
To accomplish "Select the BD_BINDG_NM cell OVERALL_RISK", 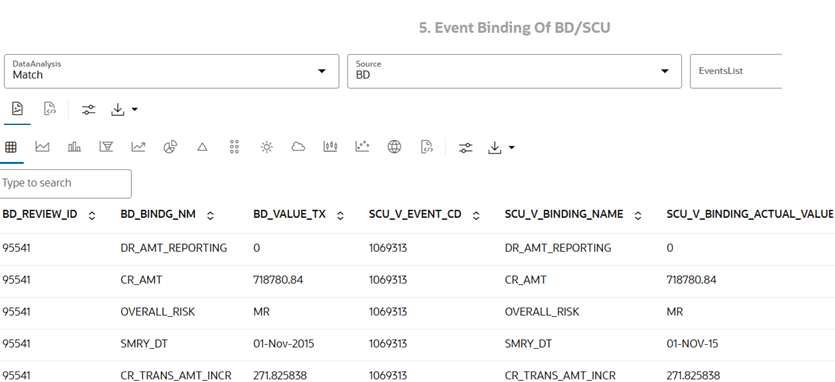I will point(158,312).
